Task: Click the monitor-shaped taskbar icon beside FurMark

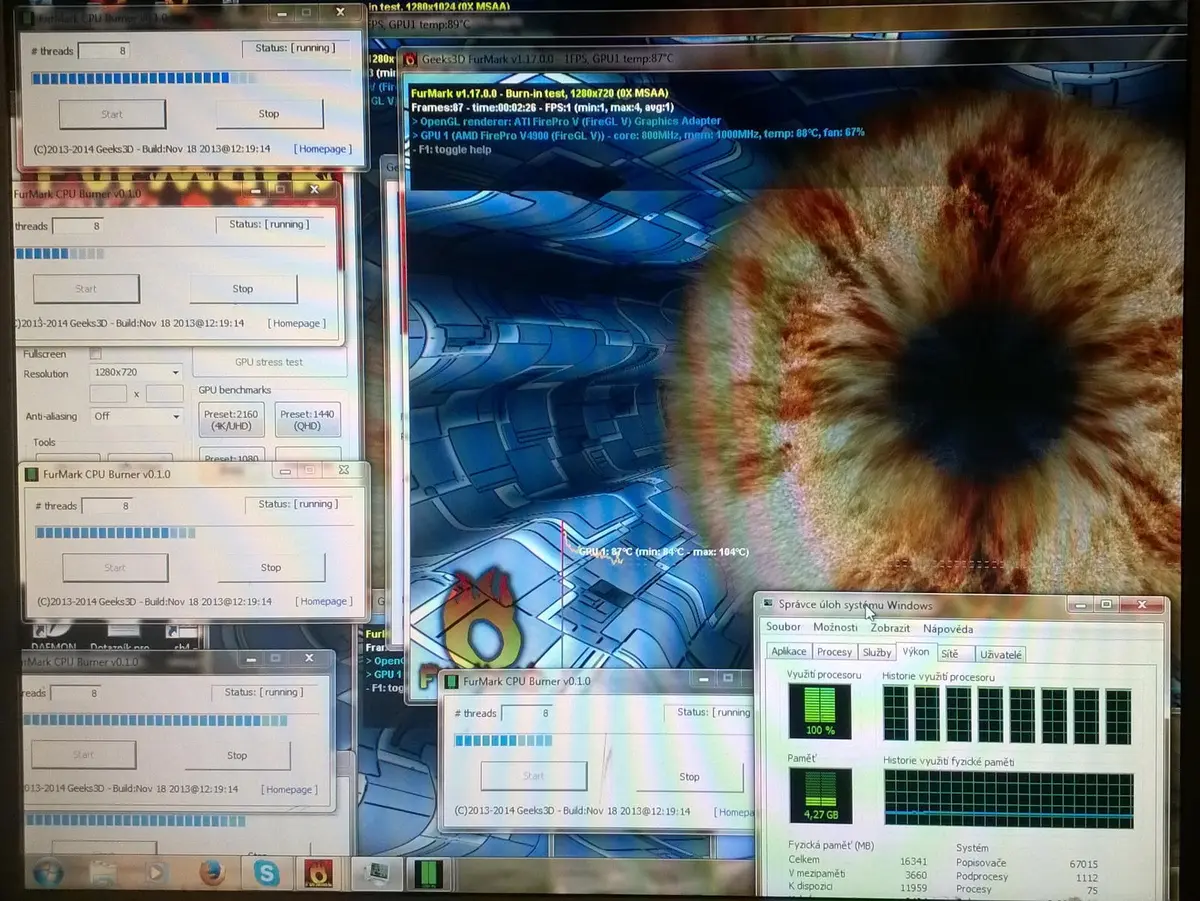Action: [375, 873]
